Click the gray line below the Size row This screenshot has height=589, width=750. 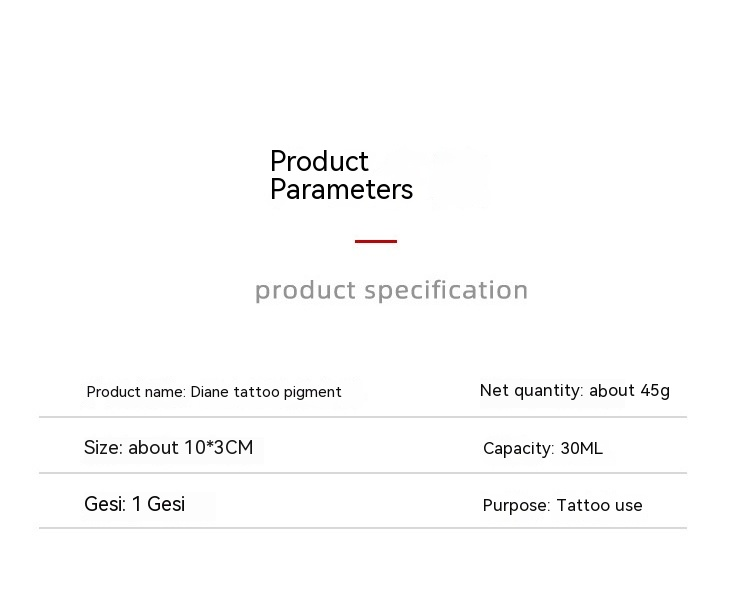[x=362, y=473]
